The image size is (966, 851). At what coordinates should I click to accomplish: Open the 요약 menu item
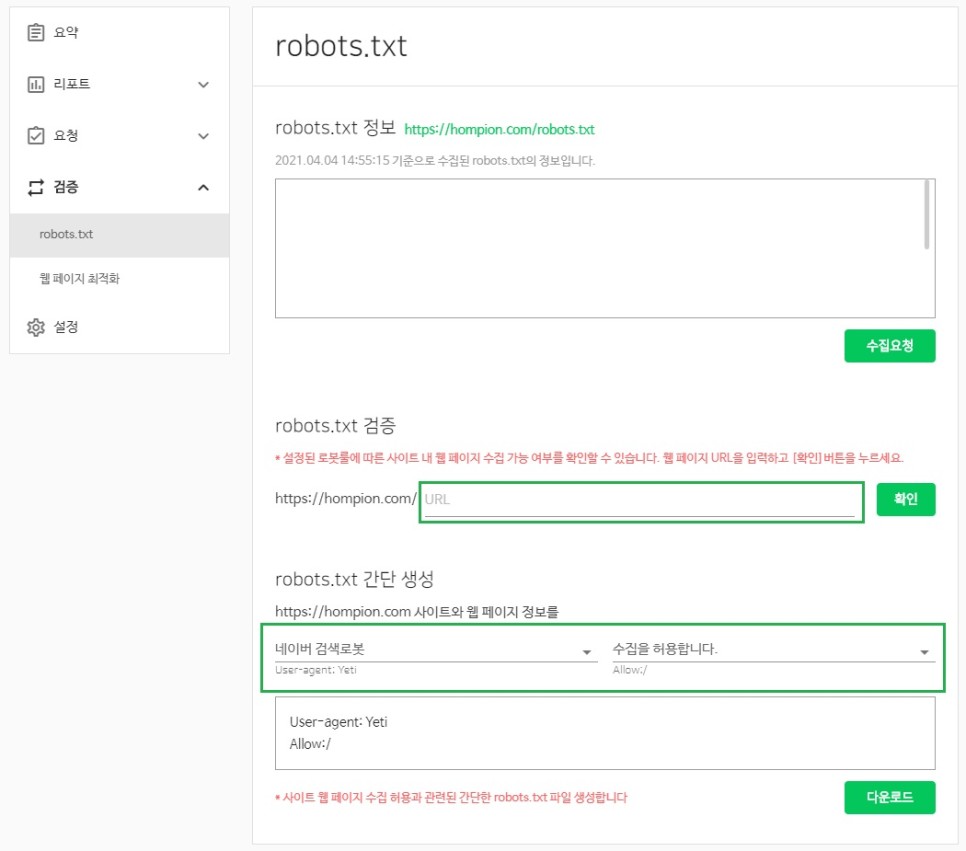click(x=66, y=33)
